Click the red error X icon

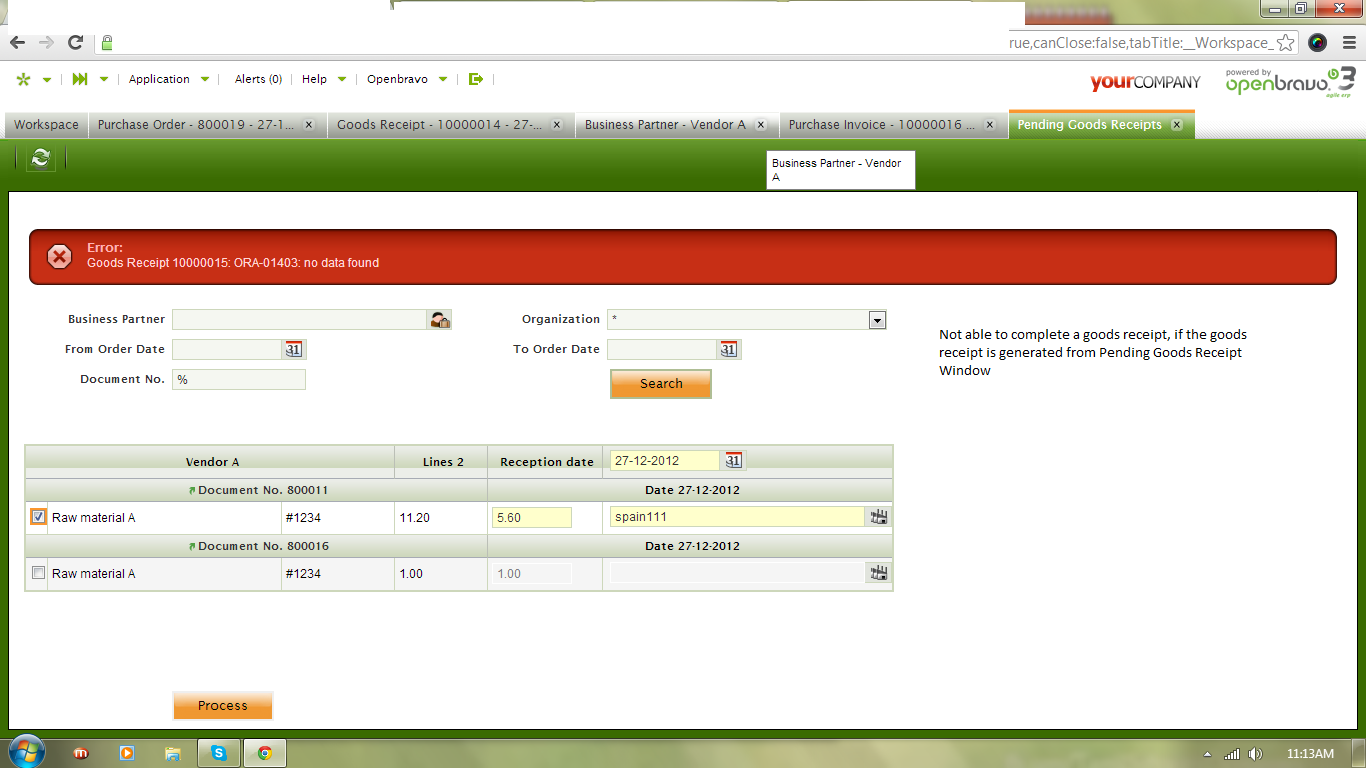(x=60, y=257)
